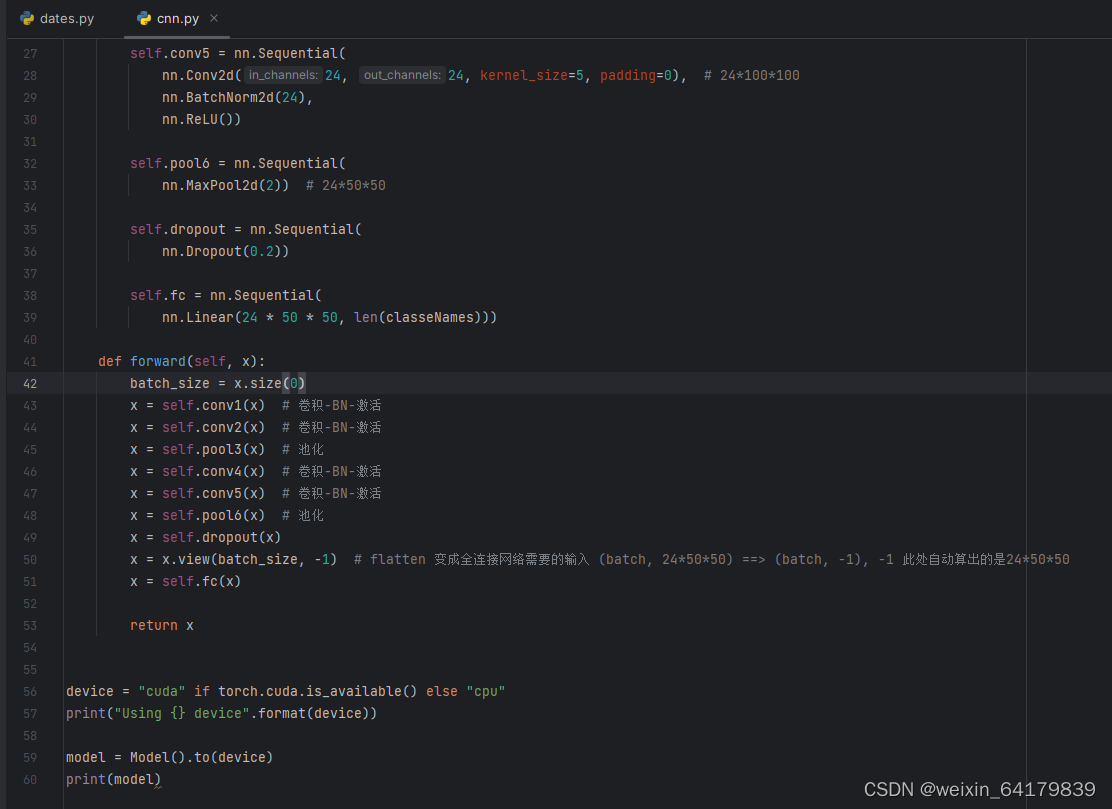Click line number 42 in the gutter

click(30, 384)
